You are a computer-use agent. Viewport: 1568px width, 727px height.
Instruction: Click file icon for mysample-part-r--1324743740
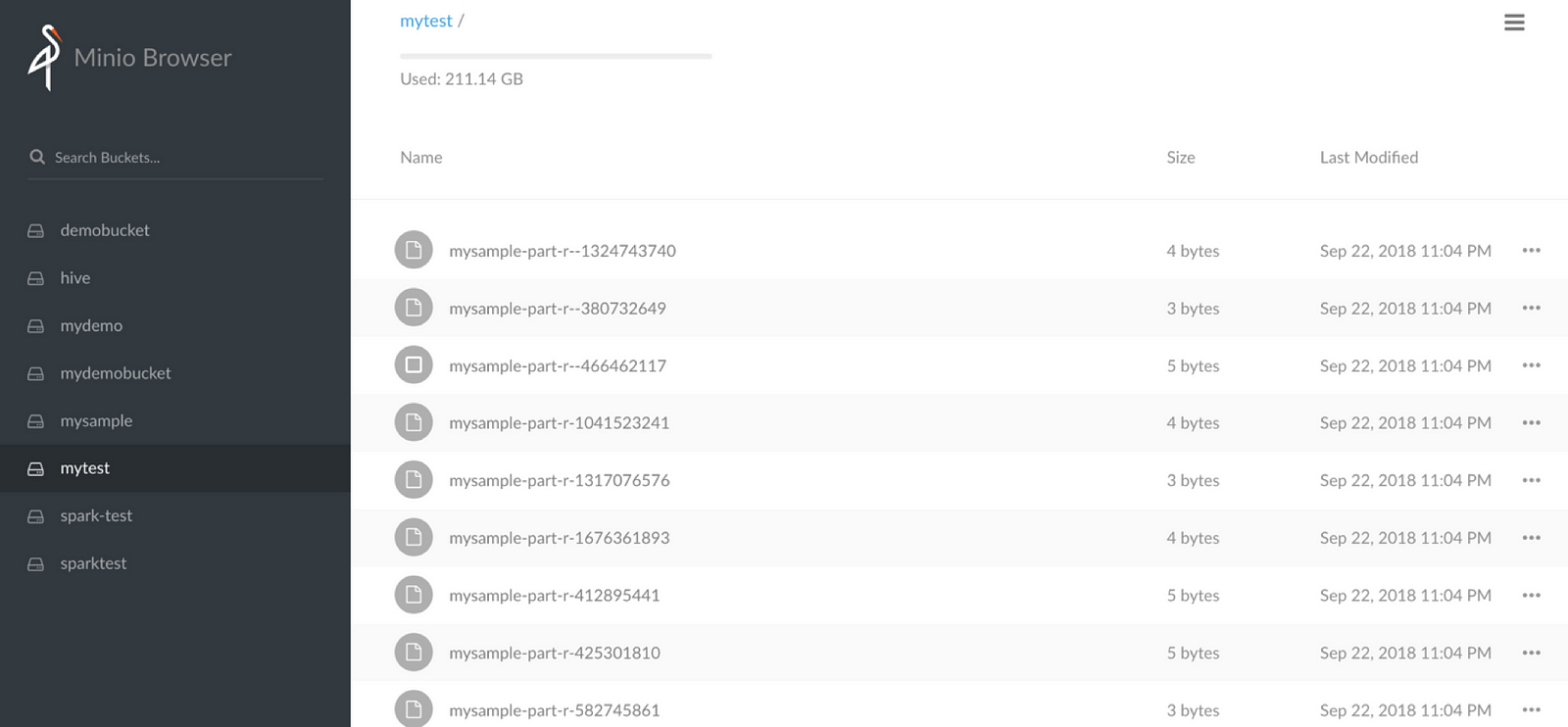point(414,251)
